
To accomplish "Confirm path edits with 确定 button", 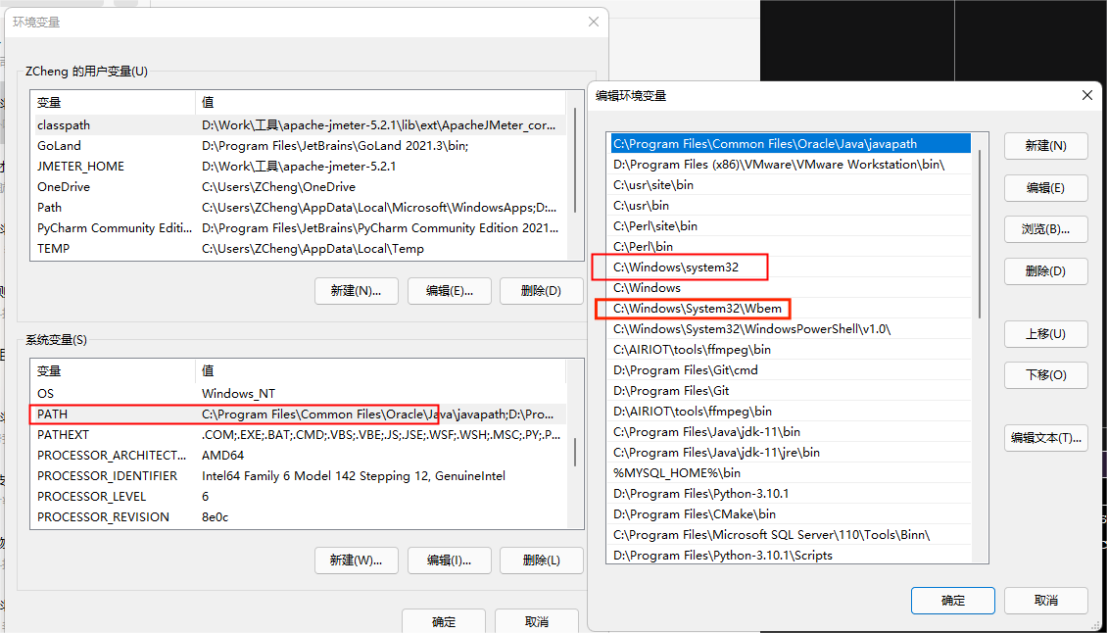I will (x=952, y=600).
